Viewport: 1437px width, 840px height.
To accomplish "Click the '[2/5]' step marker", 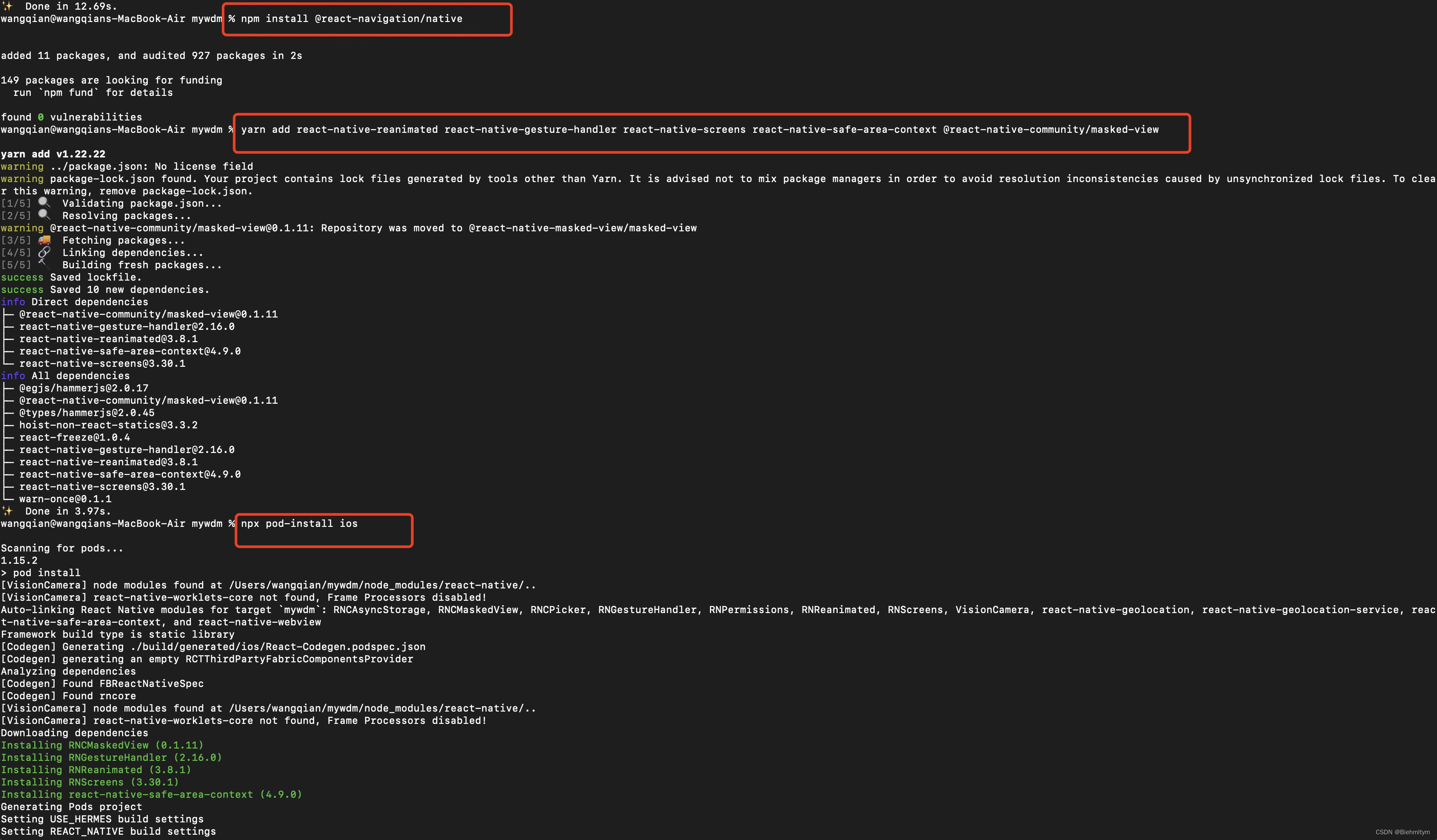I will 16,216.
